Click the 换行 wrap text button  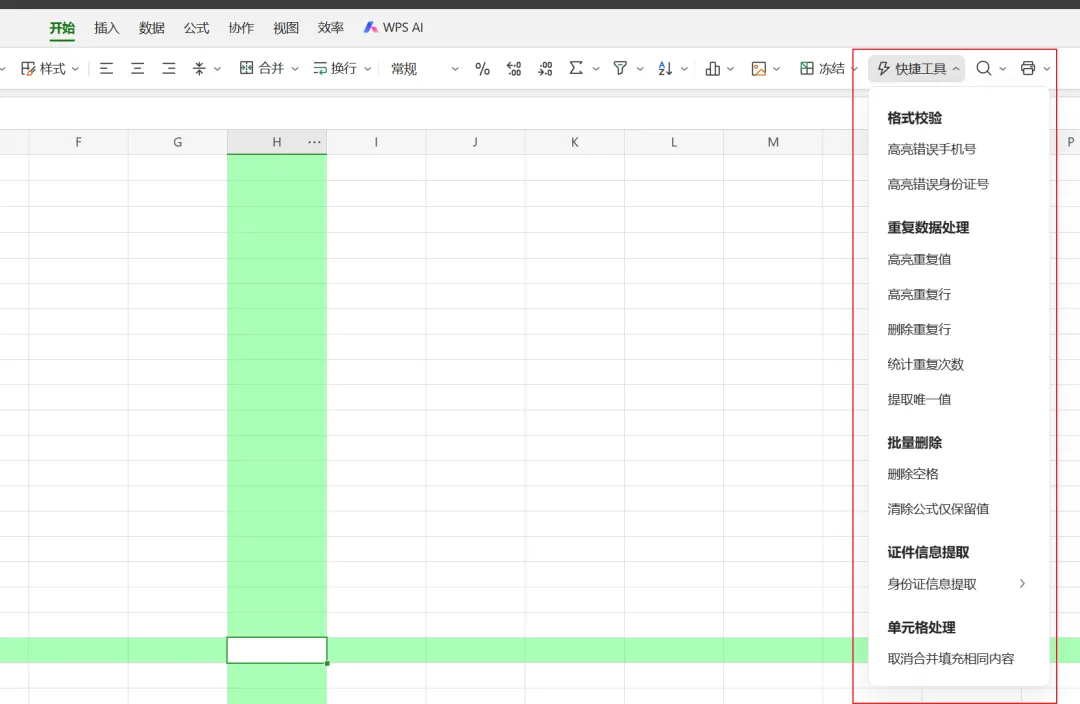click(x=335, y=68)
